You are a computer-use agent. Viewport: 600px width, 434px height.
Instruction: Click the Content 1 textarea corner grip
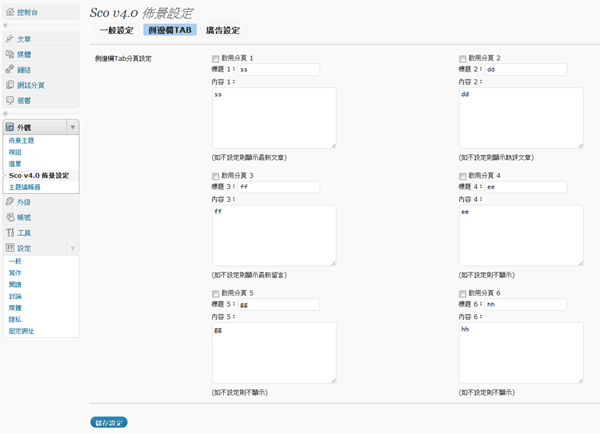pyautogui.click(x=334, y=145)
